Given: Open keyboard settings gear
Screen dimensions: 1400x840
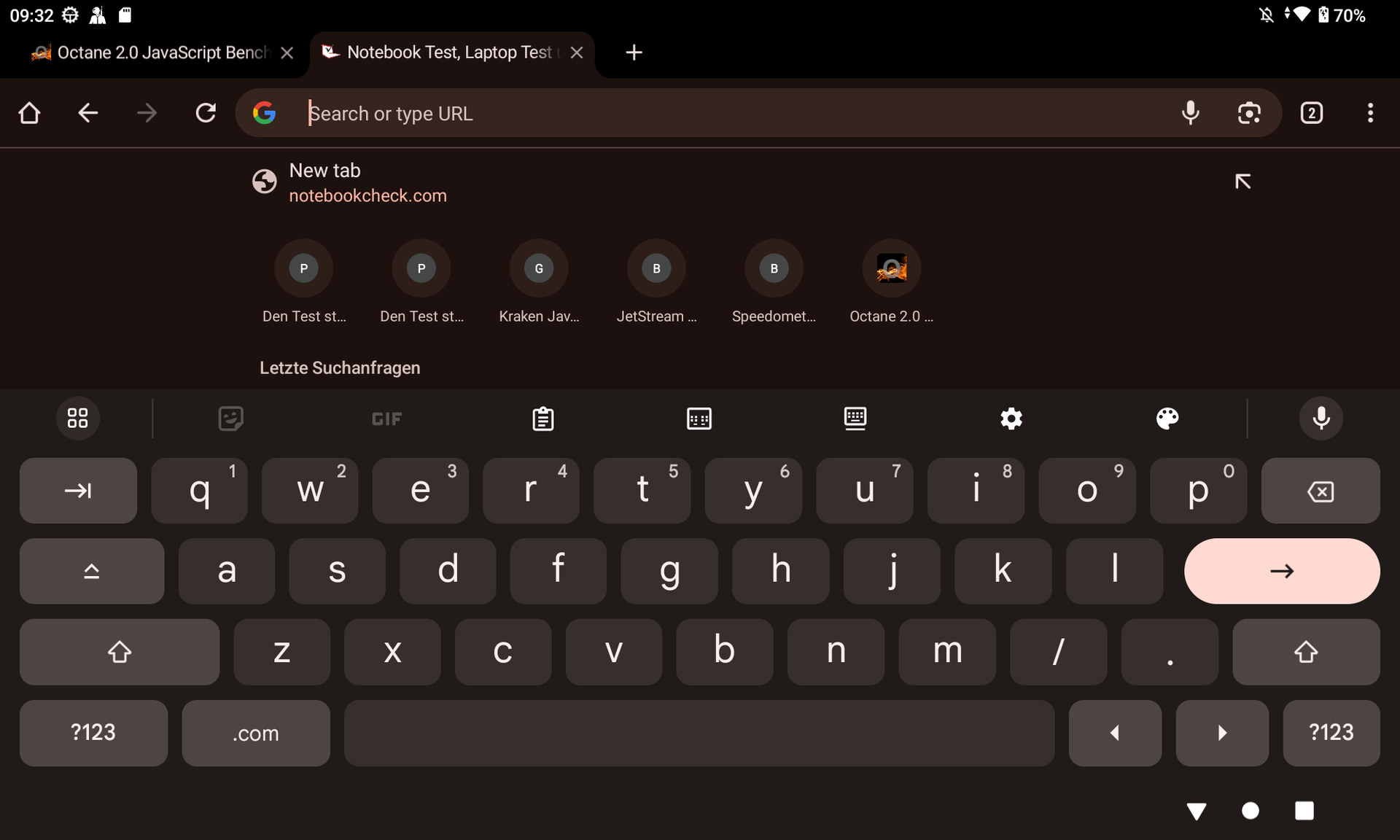Looking at the screenshot, I should click(1011, 419).
